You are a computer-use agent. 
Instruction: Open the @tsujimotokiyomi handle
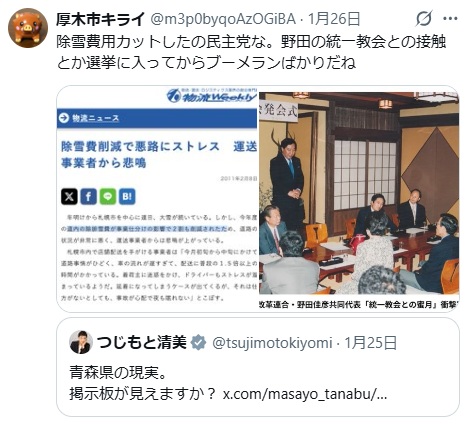click(x=272, y=343)
